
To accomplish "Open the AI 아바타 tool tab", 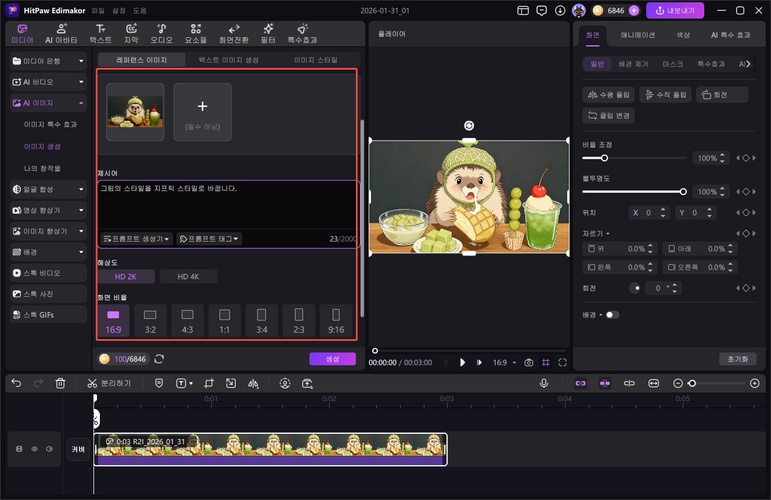I will pyautogui.click(x=61, y=33).
